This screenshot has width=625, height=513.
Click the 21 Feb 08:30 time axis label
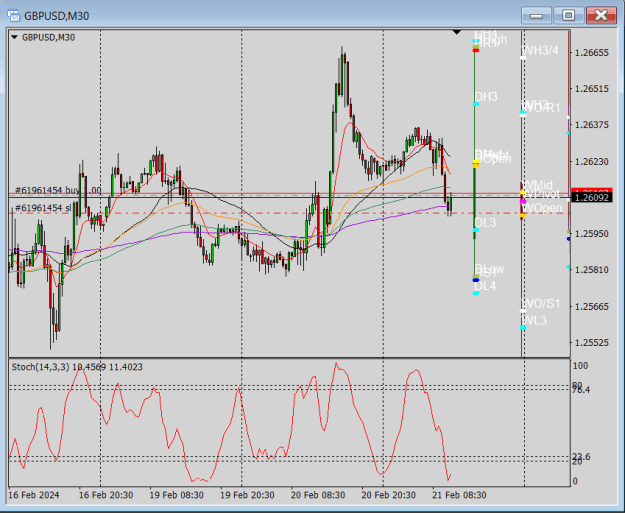click(459, 495)
